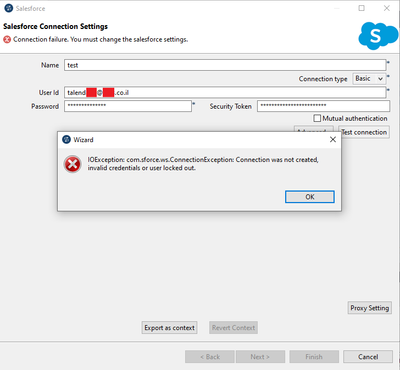Click OK in the Wizard error dialog
This screenshot has height=370, width=400.
310,197
